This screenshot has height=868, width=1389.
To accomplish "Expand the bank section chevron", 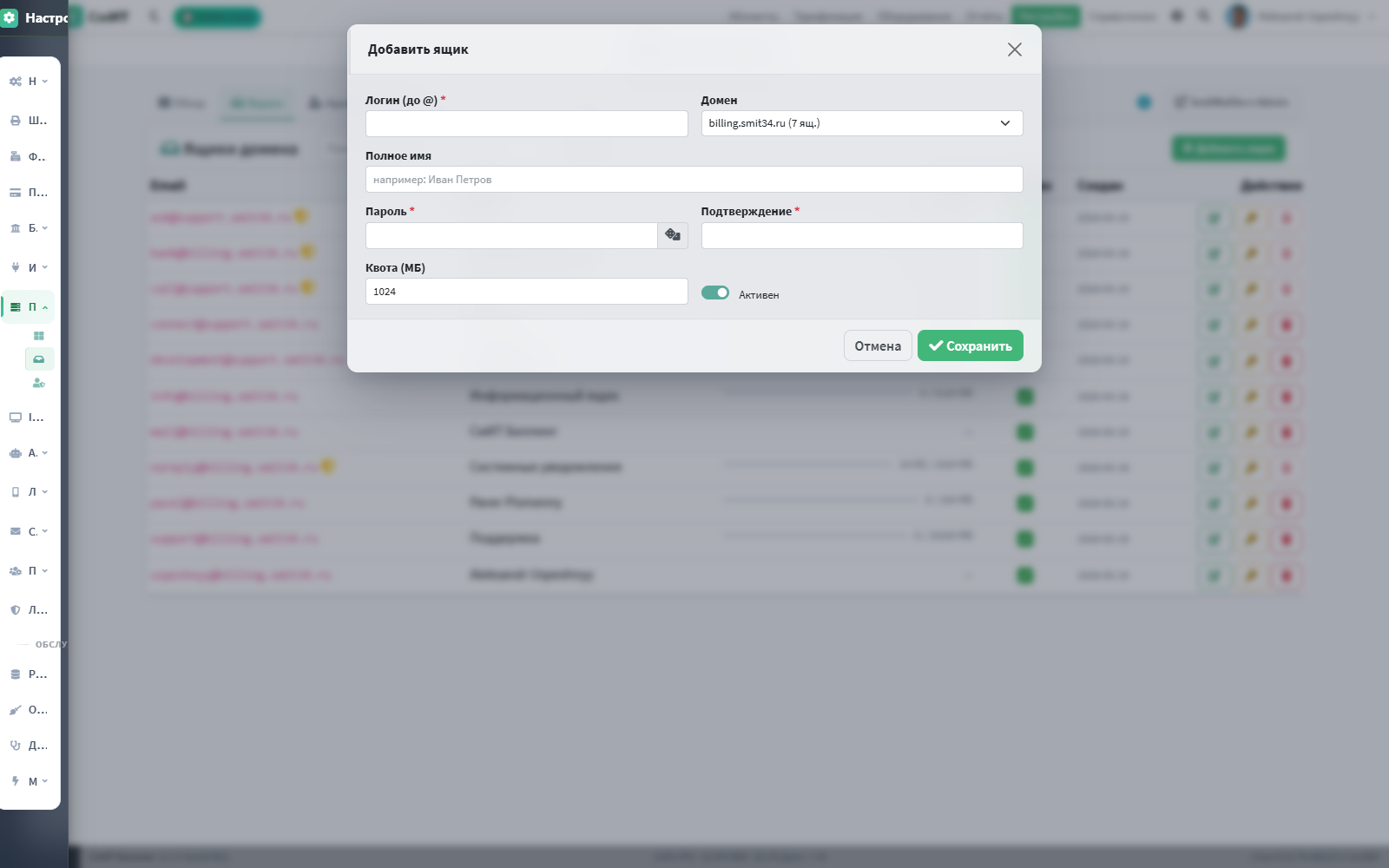I will (x=45, y=228).
